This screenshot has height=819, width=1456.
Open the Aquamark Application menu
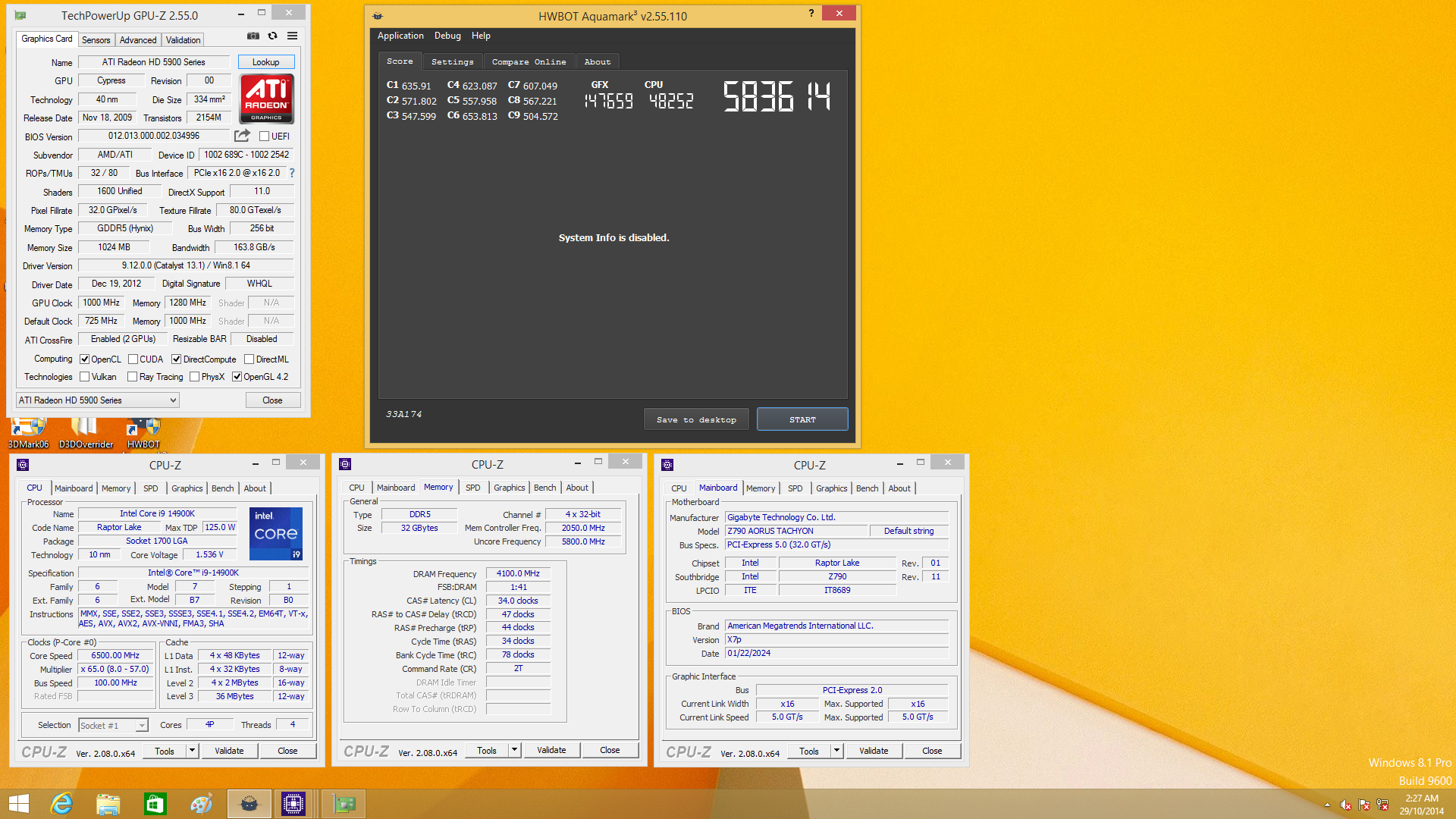click(x=400, y=36)
